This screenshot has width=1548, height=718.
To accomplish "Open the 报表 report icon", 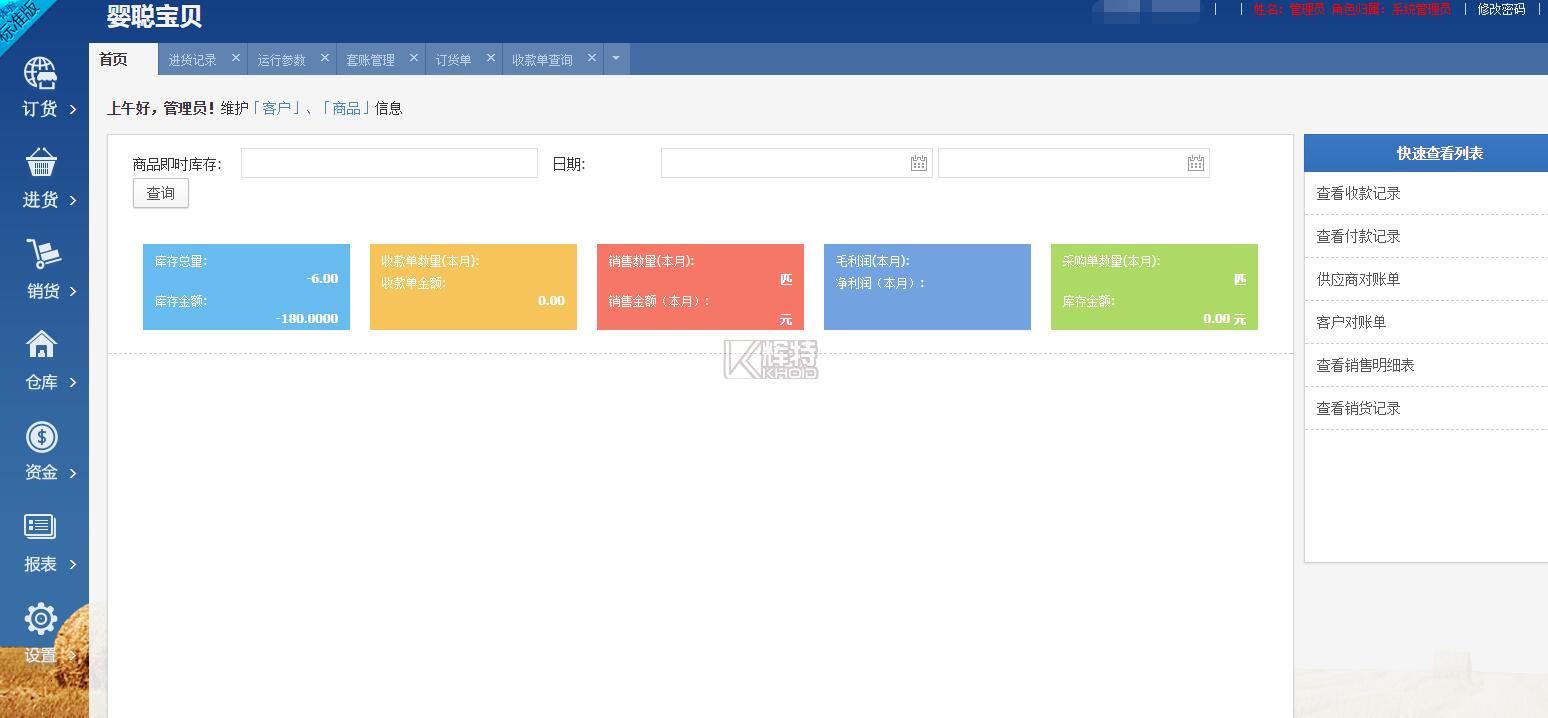I will (41, 527).
